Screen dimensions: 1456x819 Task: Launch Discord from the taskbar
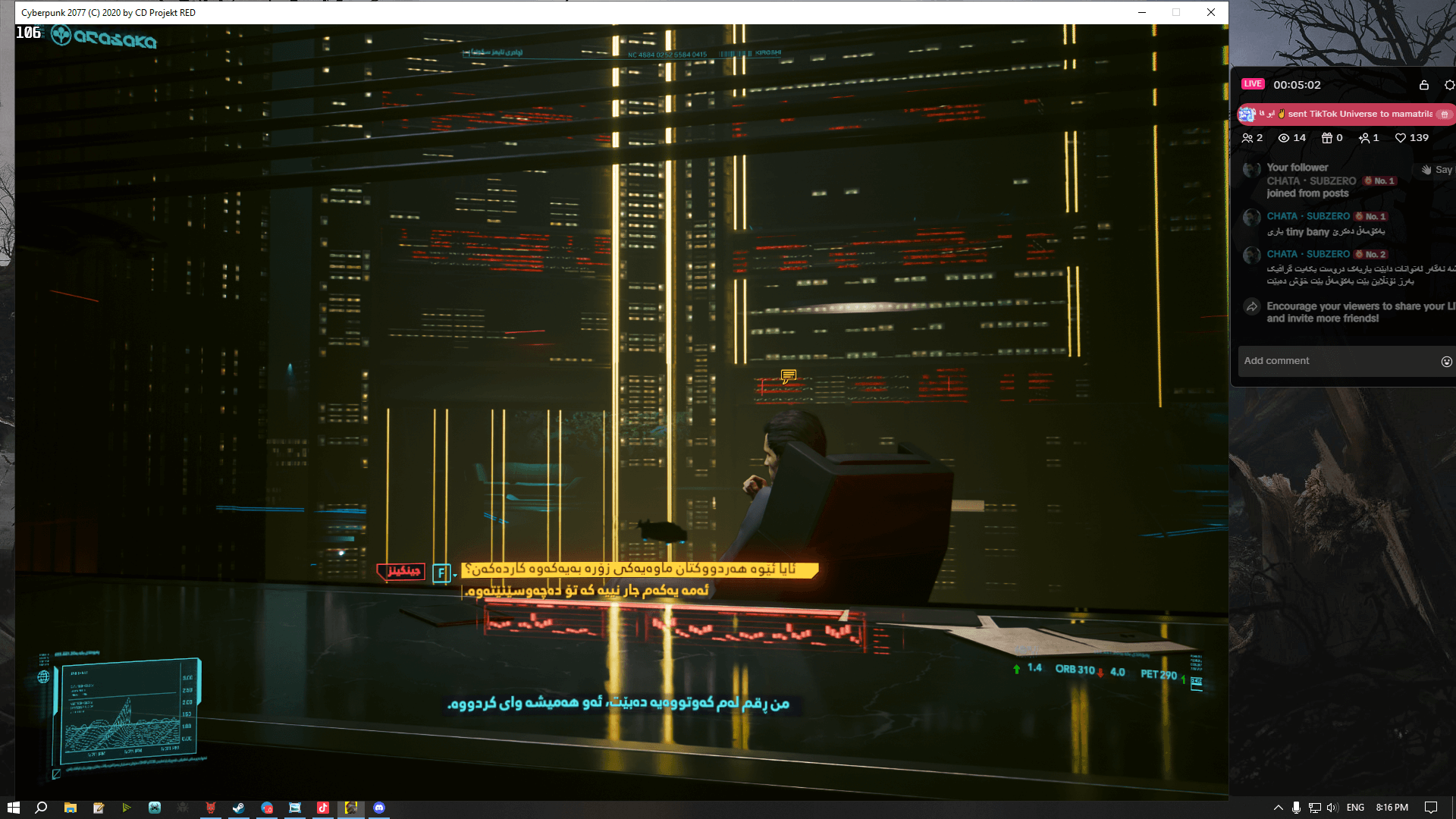point(379,808)
